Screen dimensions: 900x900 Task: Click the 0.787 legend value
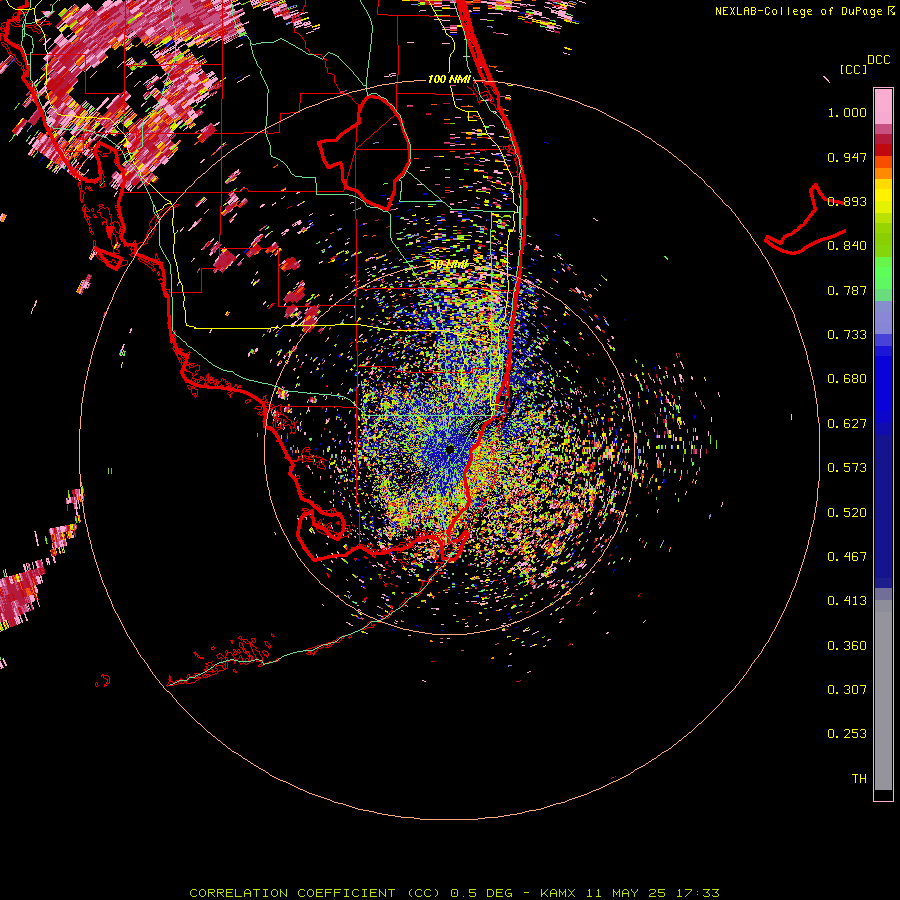coord(847,290)
